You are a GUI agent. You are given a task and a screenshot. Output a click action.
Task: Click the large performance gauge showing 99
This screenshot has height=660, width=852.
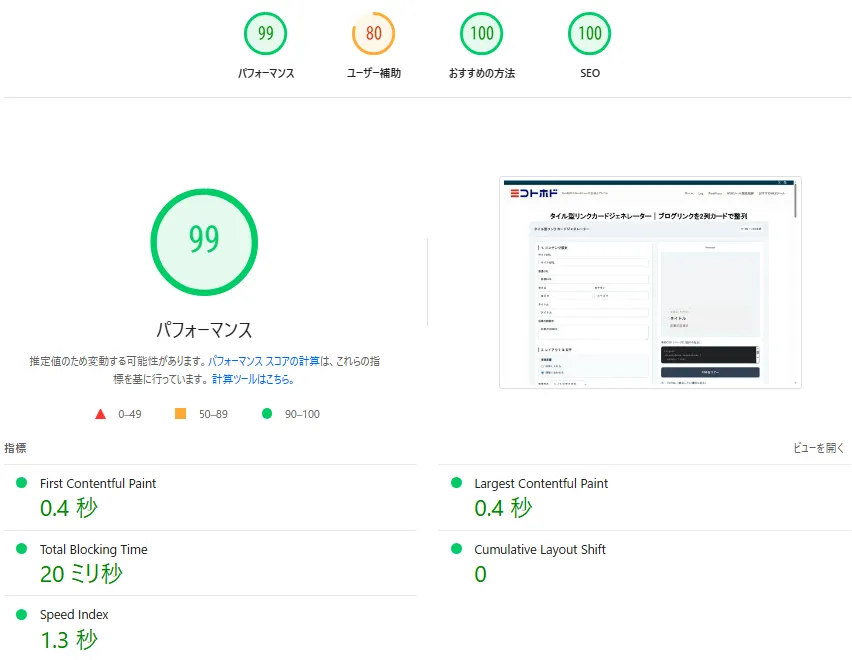click(x=204, y=242)
